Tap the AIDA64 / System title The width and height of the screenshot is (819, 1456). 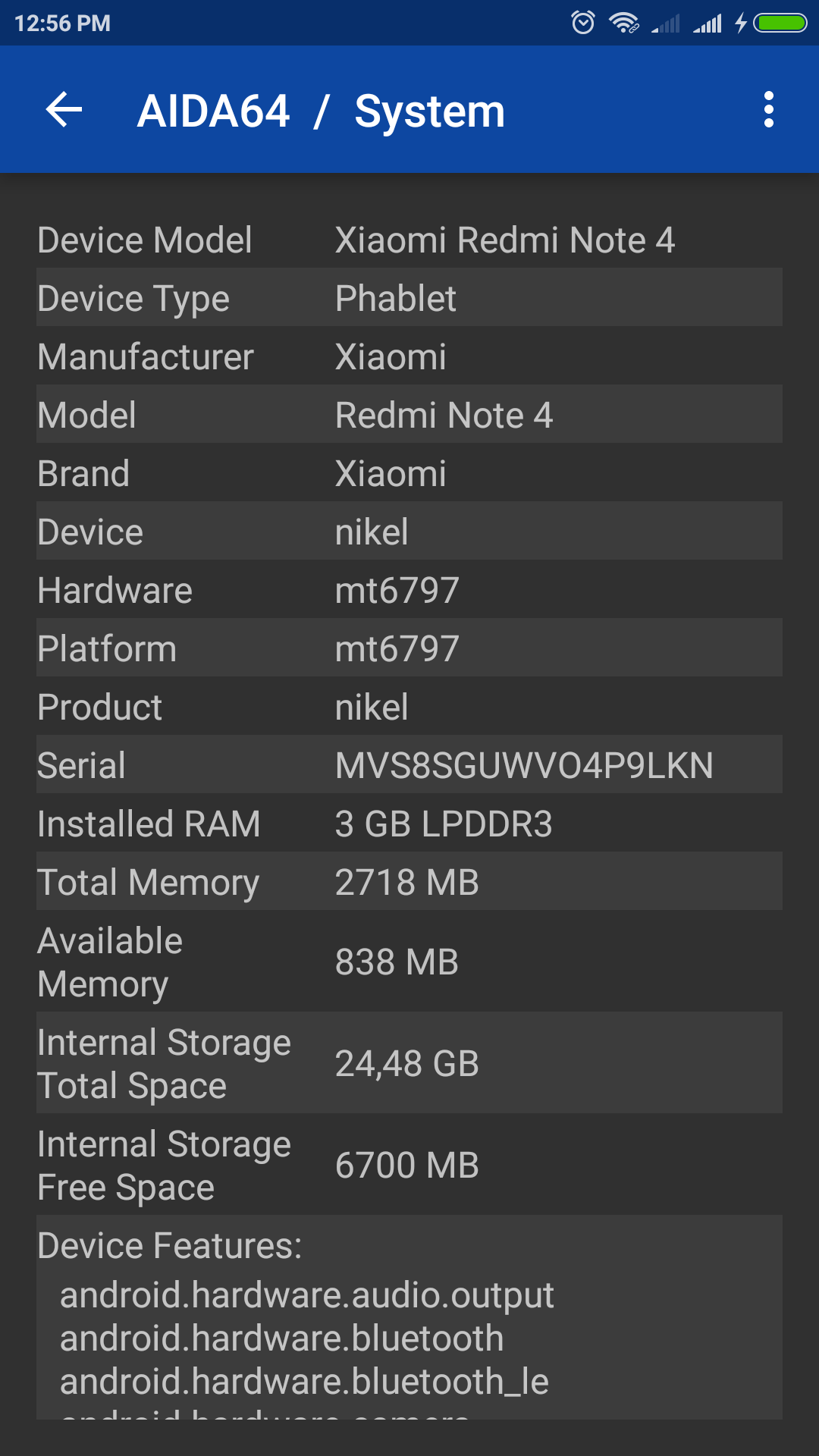click(321, 111)
